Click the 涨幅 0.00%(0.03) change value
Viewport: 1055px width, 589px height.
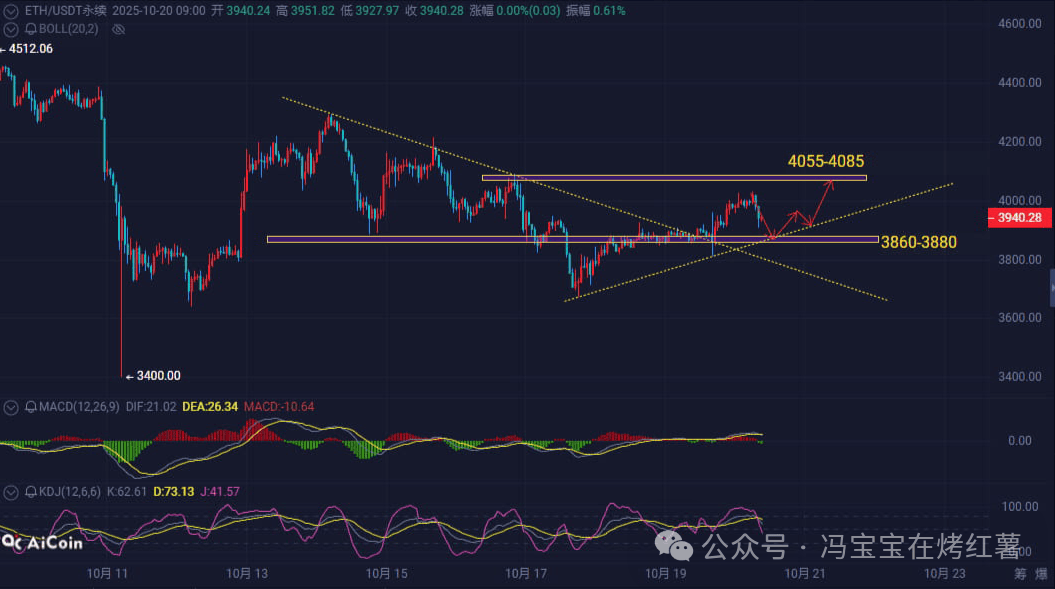coord(515,11)
